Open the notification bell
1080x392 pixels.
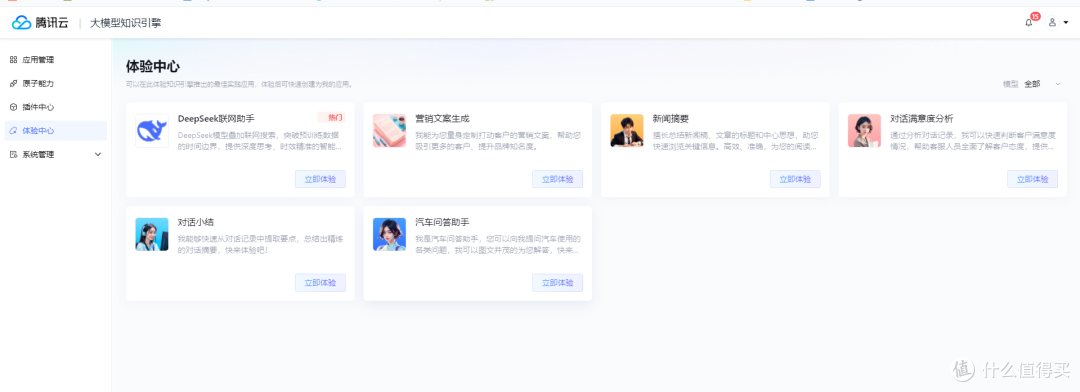tap(1029, 23)
